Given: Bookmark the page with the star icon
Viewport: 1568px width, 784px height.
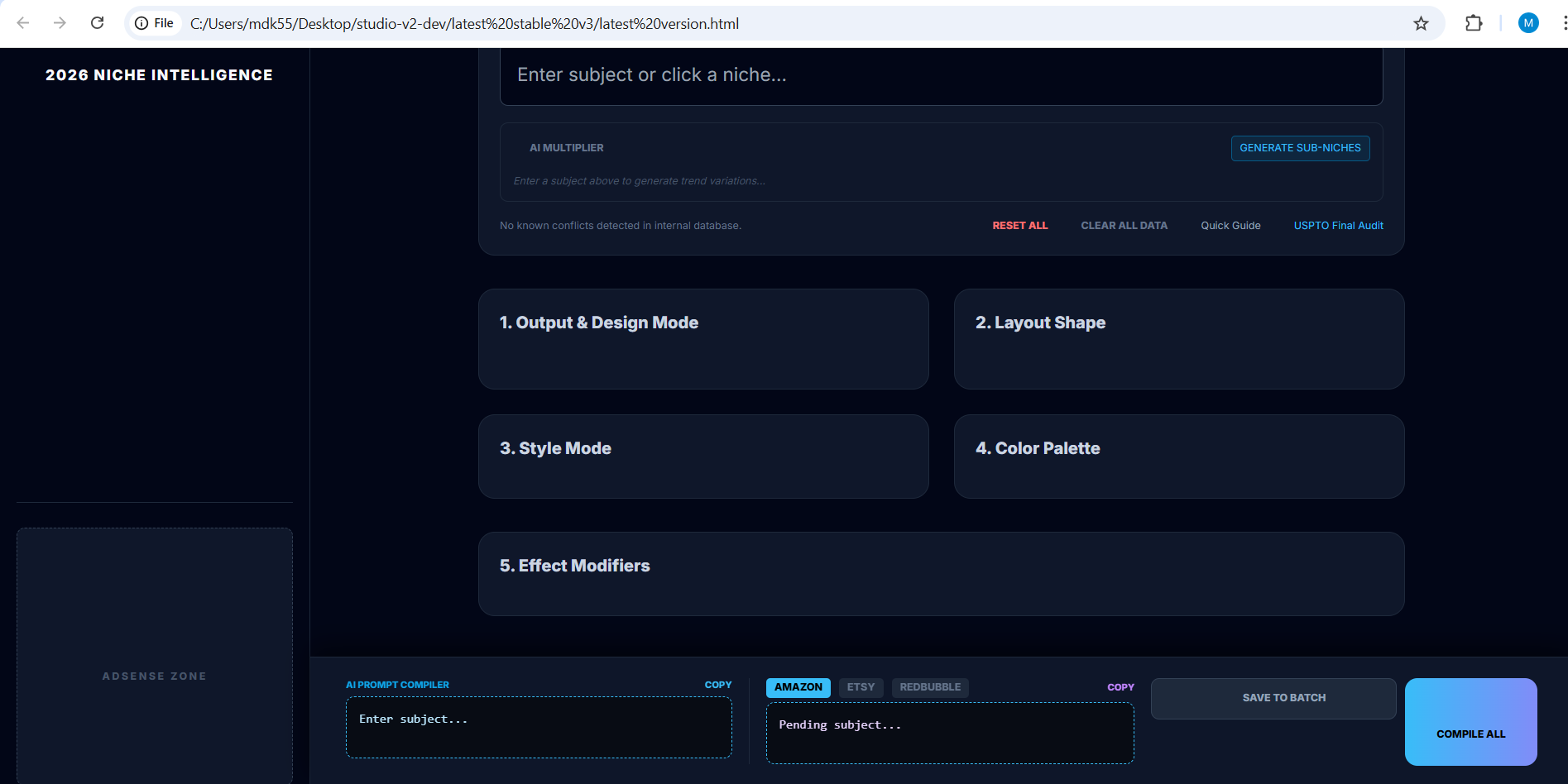Looking at the screenshot, I should tap(1421, 24).
